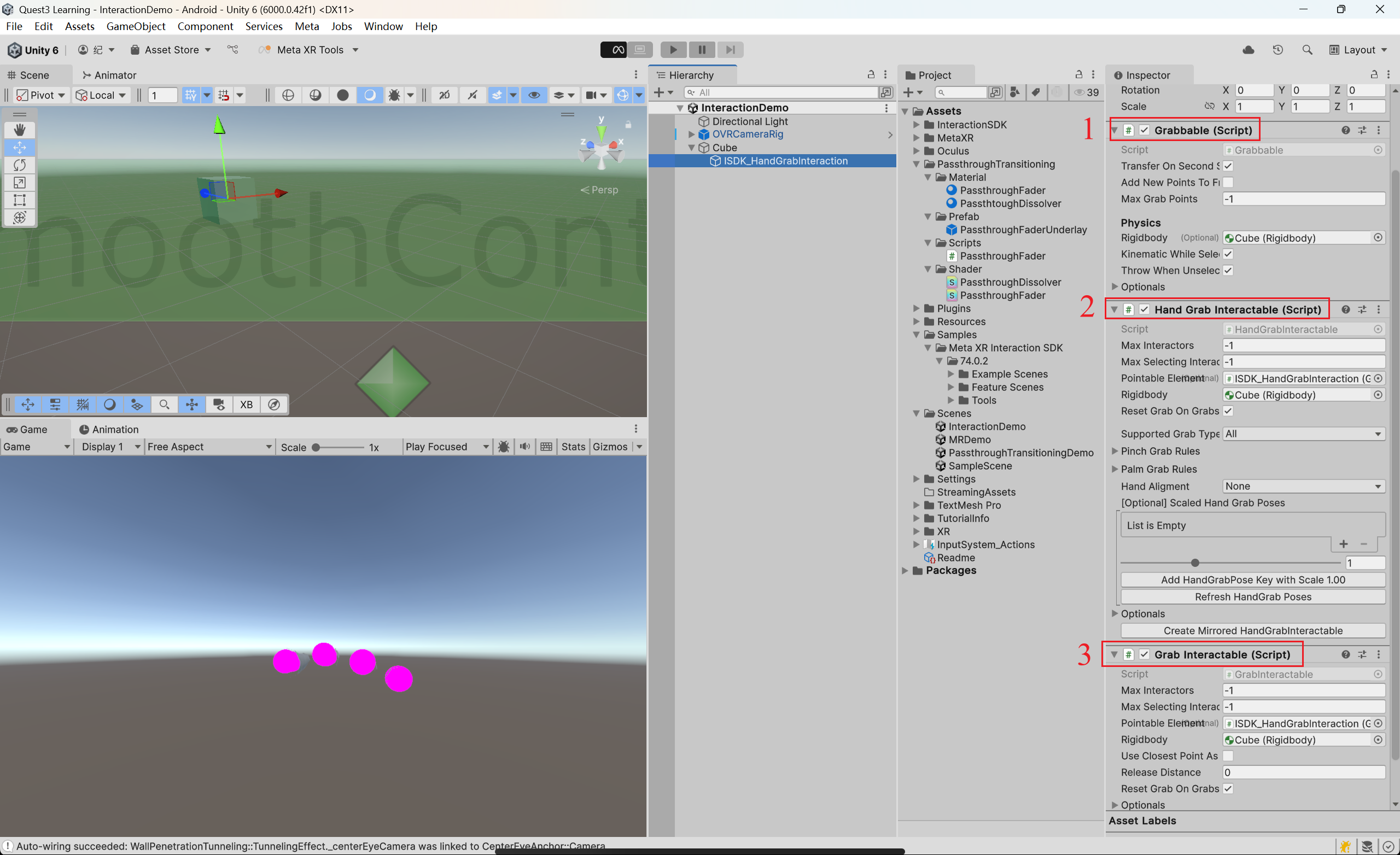Expand OVRCameraRig in Hierarchy
The image size is (1400, 855).
691,134
